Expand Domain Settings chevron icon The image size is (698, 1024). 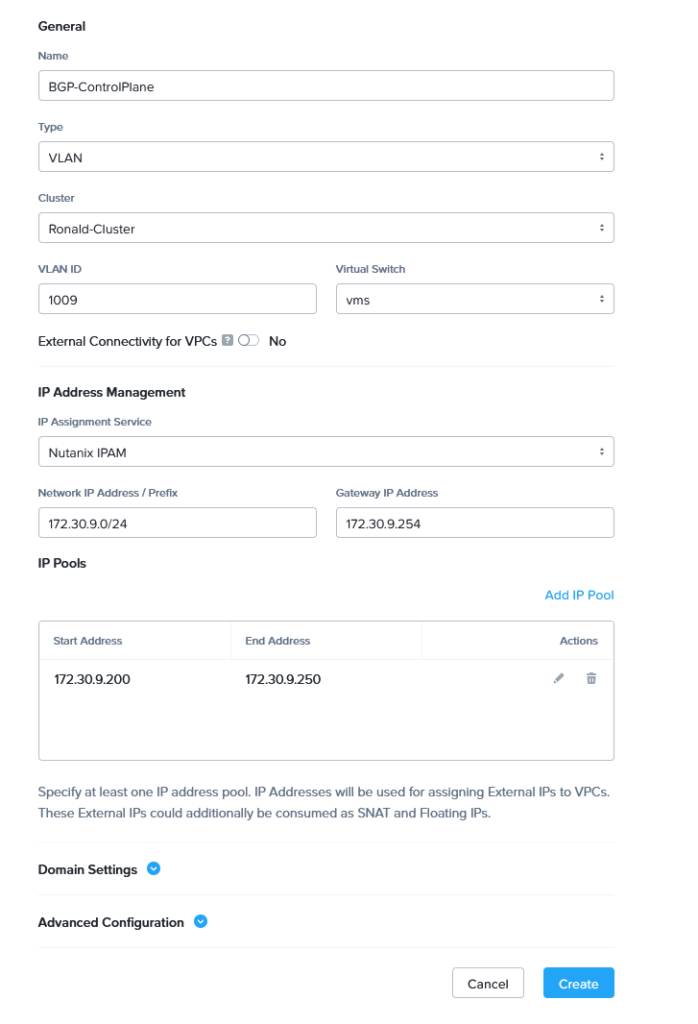tap(154, 869)
